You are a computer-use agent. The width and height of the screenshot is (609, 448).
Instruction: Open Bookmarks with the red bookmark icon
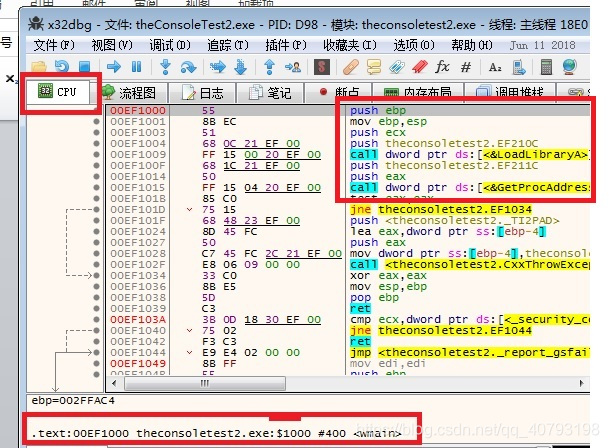click(x=419, y=67)
